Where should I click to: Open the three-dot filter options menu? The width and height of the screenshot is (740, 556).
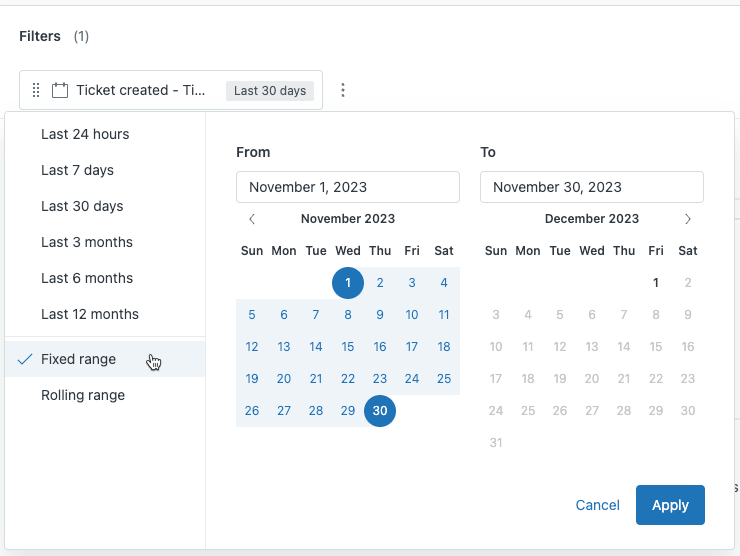(343, 90)
